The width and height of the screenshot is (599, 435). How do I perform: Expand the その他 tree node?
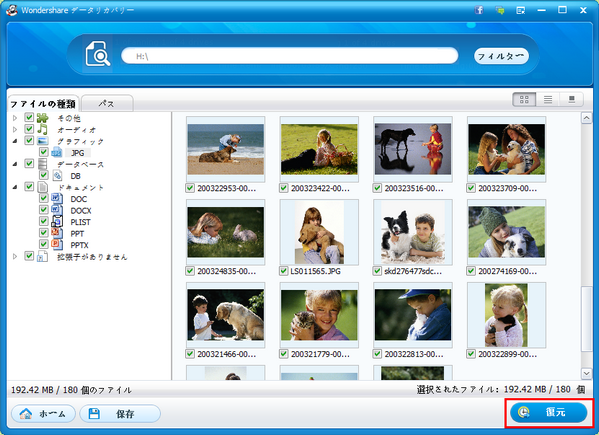tap(15, 118)
